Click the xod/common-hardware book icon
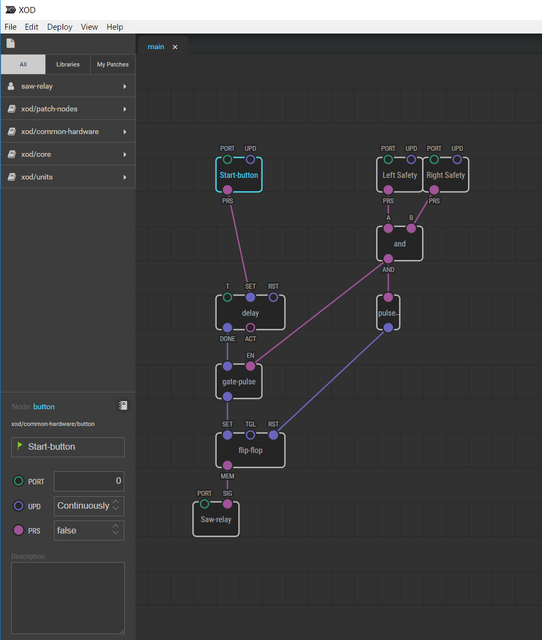 point(12,131)
